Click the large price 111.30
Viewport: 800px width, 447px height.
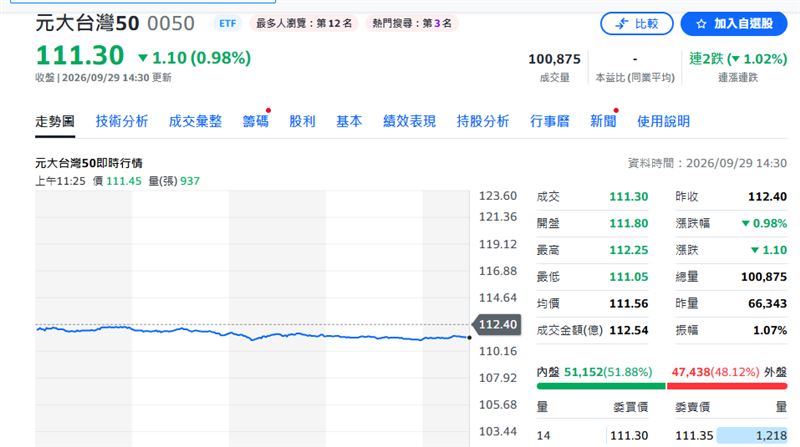[80, 55]
